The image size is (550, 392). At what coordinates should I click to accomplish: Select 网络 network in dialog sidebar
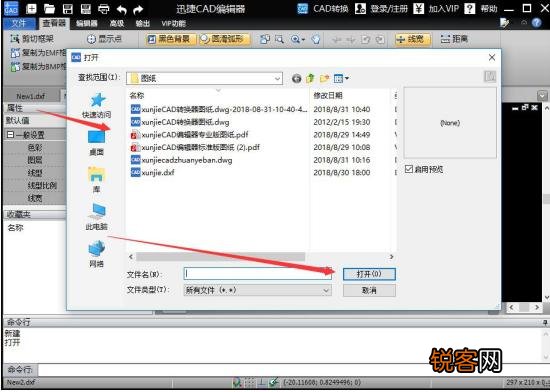pyautogui.click(x=96, y=254)
